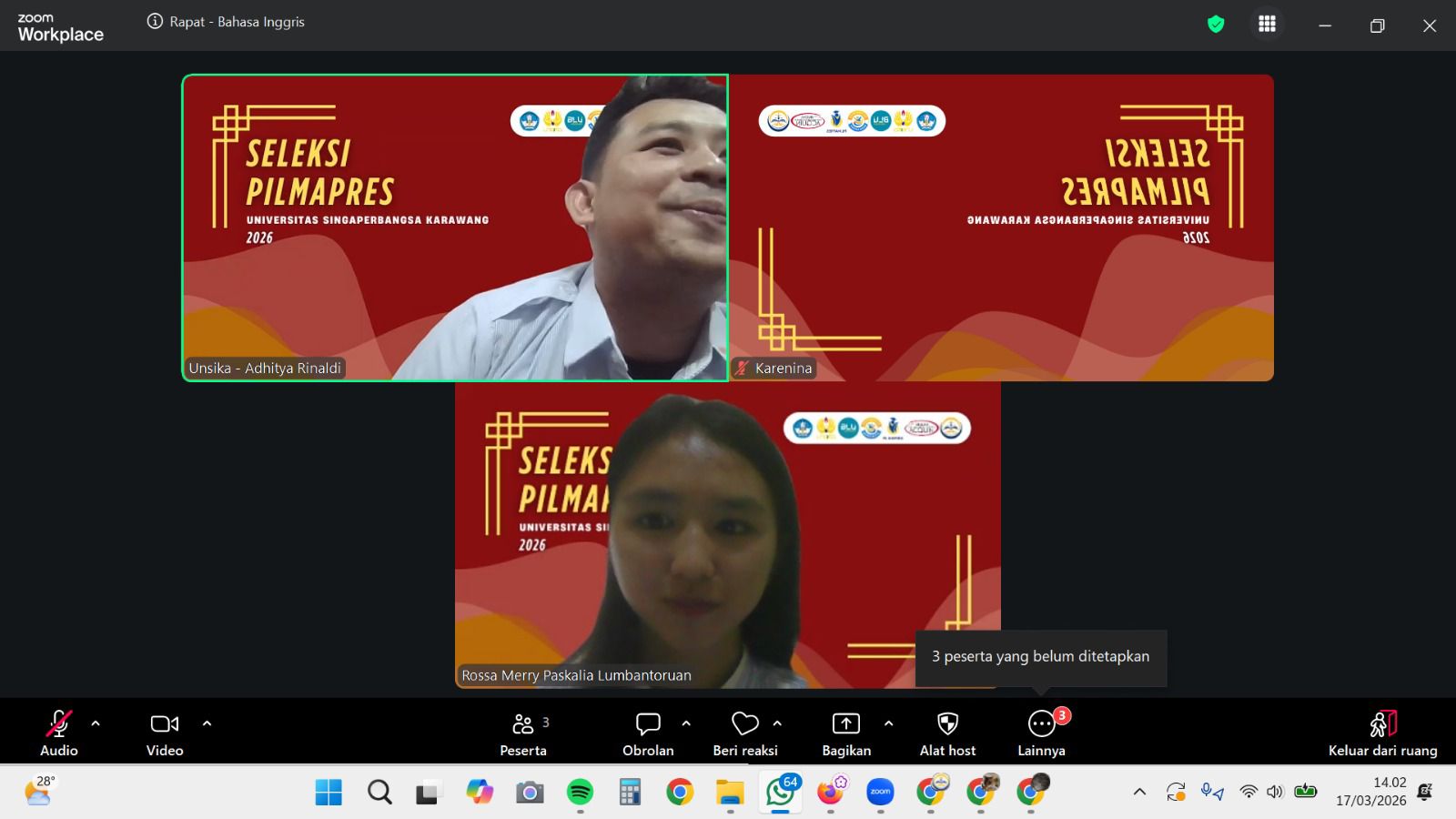Click the Bagikan share screen icon

845,724
